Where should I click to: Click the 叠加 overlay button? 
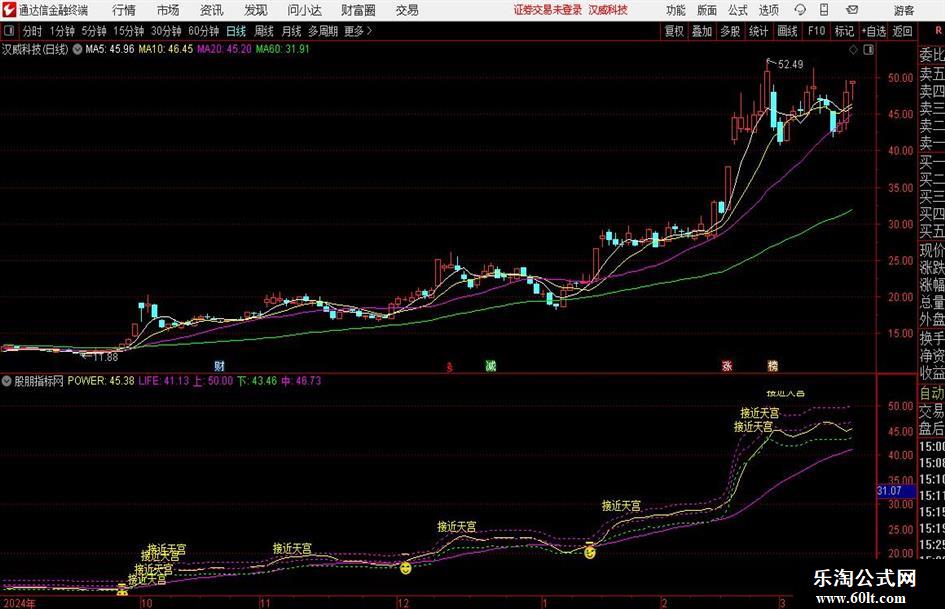coord(702,31)
